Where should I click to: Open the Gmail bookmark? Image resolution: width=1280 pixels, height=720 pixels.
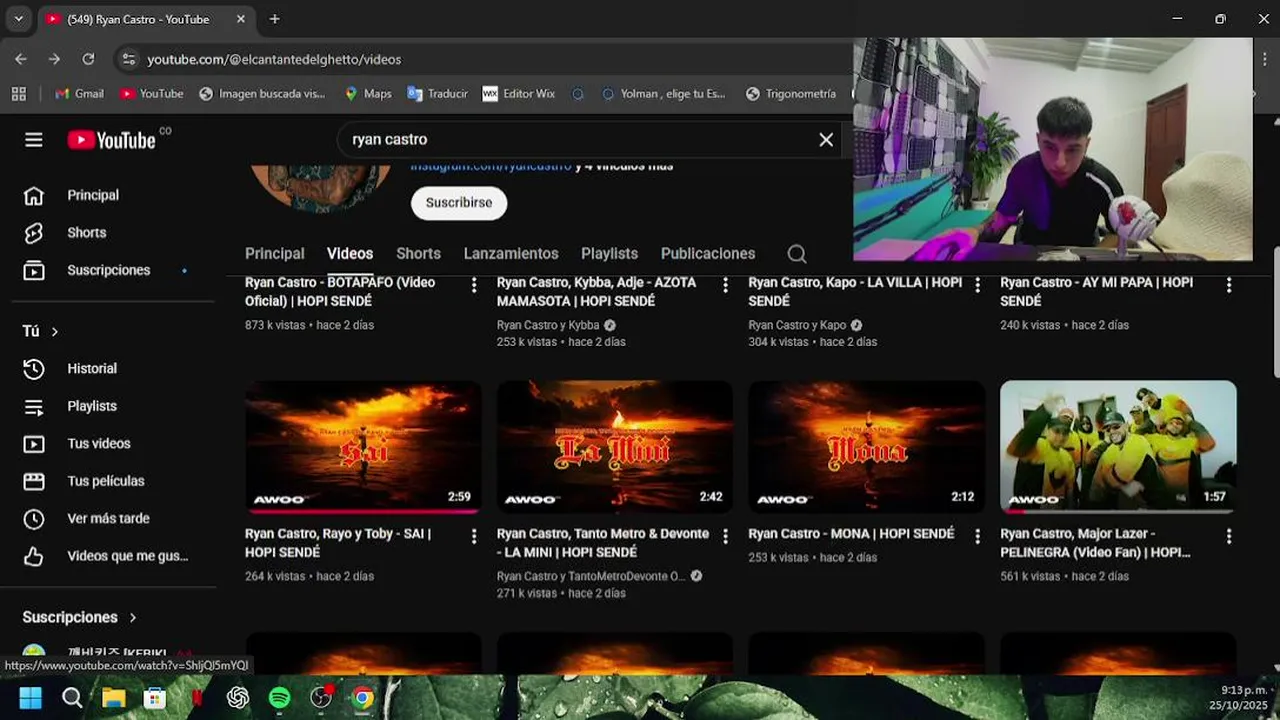(79, 93)
